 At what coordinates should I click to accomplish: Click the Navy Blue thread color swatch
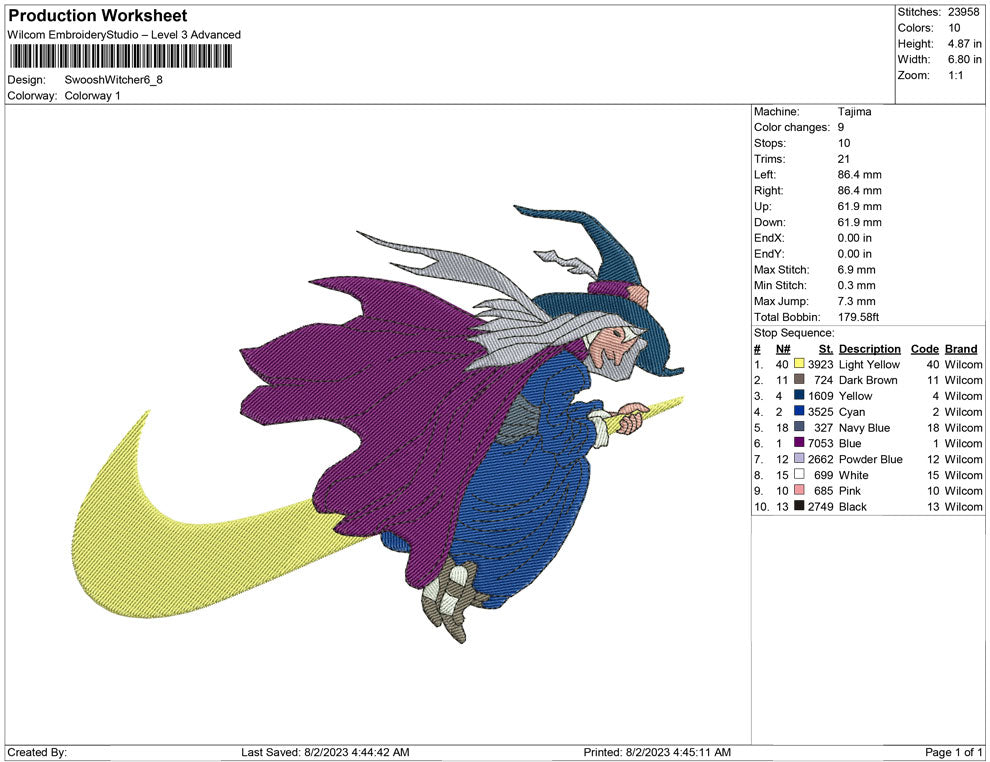[x=799, y=427]
